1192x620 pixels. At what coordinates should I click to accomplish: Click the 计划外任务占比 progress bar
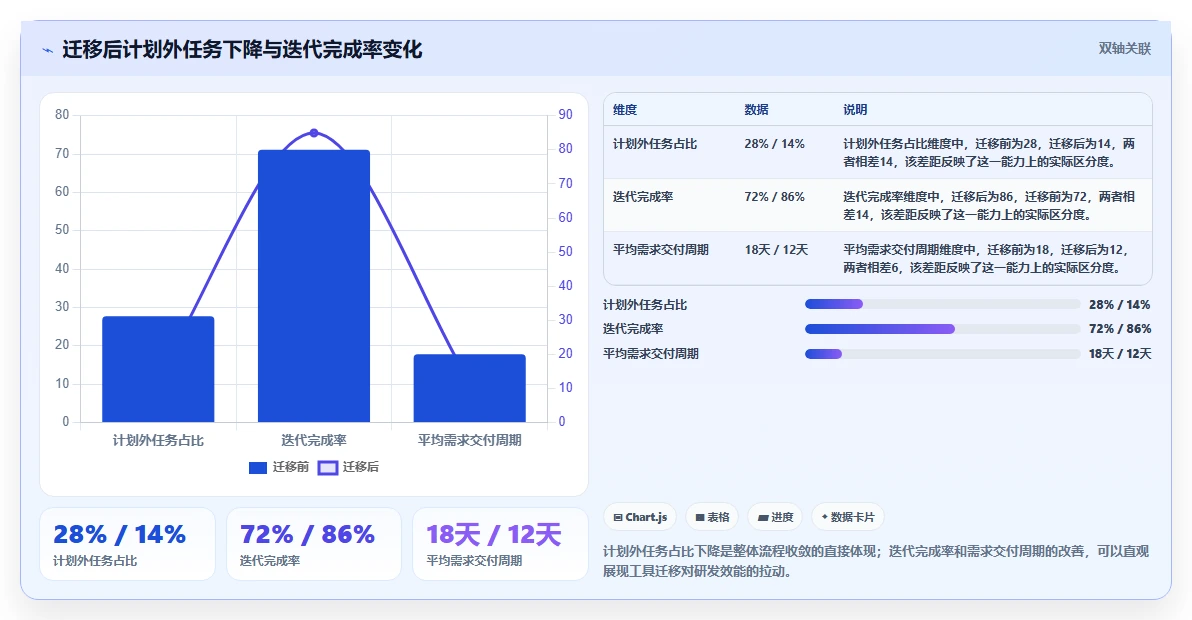coord(942,305)
